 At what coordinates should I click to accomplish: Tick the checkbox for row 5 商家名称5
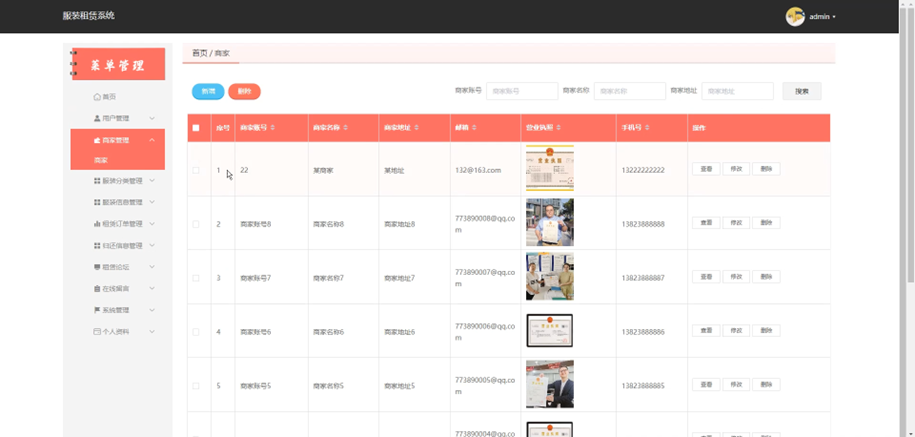(196, 386)
